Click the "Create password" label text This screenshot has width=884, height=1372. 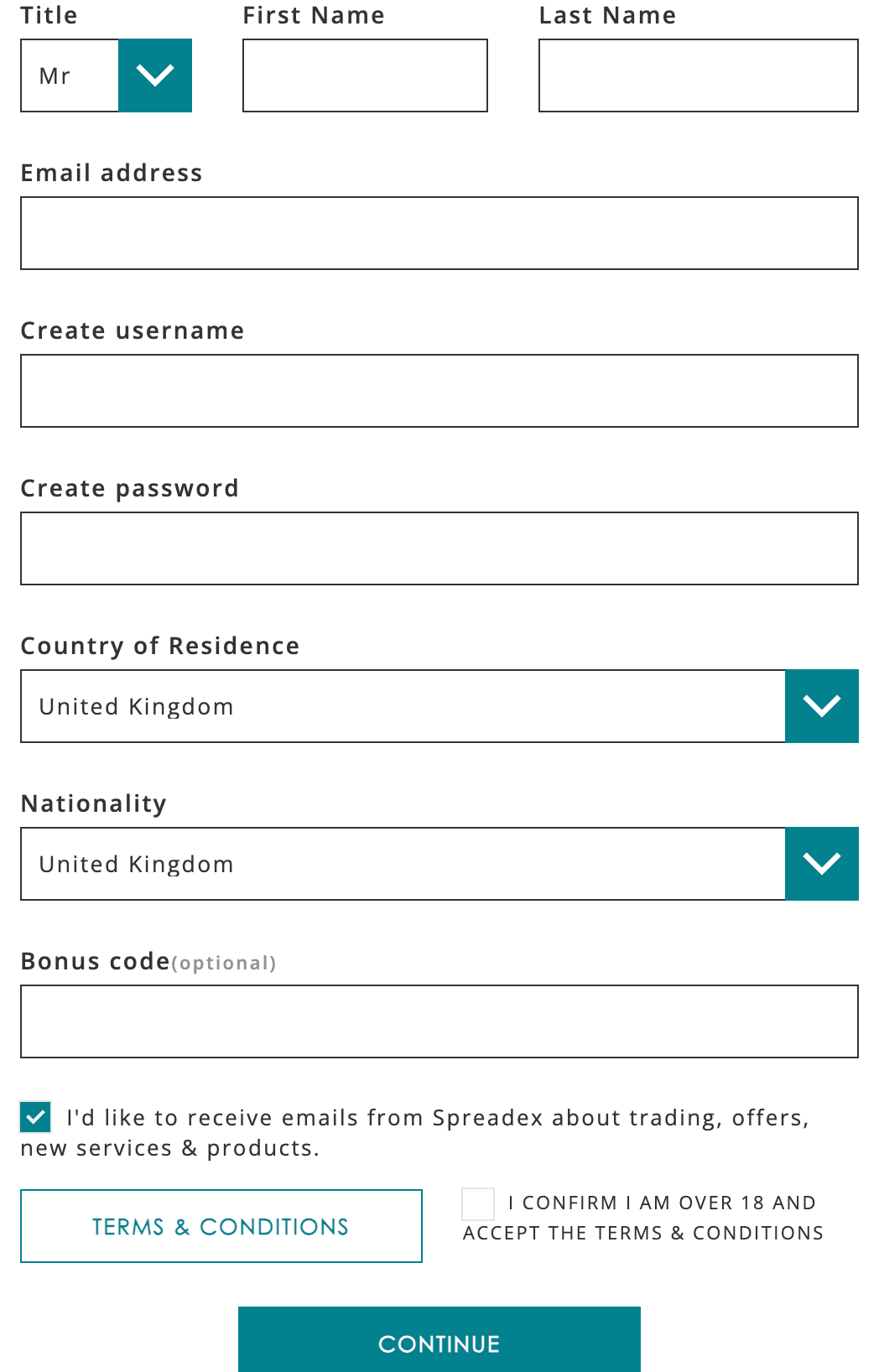click(130, 488)
